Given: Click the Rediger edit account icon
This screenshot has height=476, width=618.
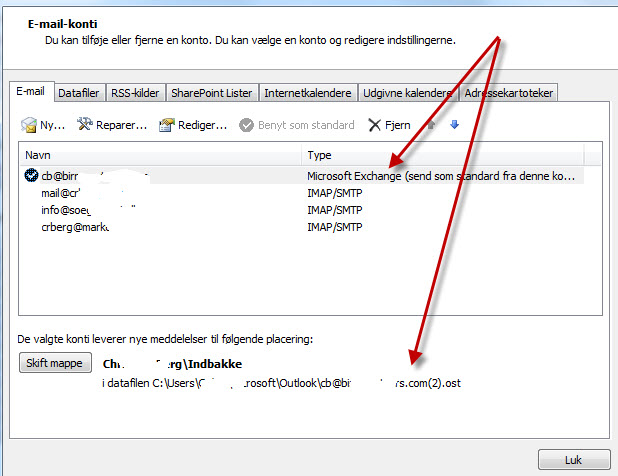Looking at the screenshot, I should coord(167,125).
